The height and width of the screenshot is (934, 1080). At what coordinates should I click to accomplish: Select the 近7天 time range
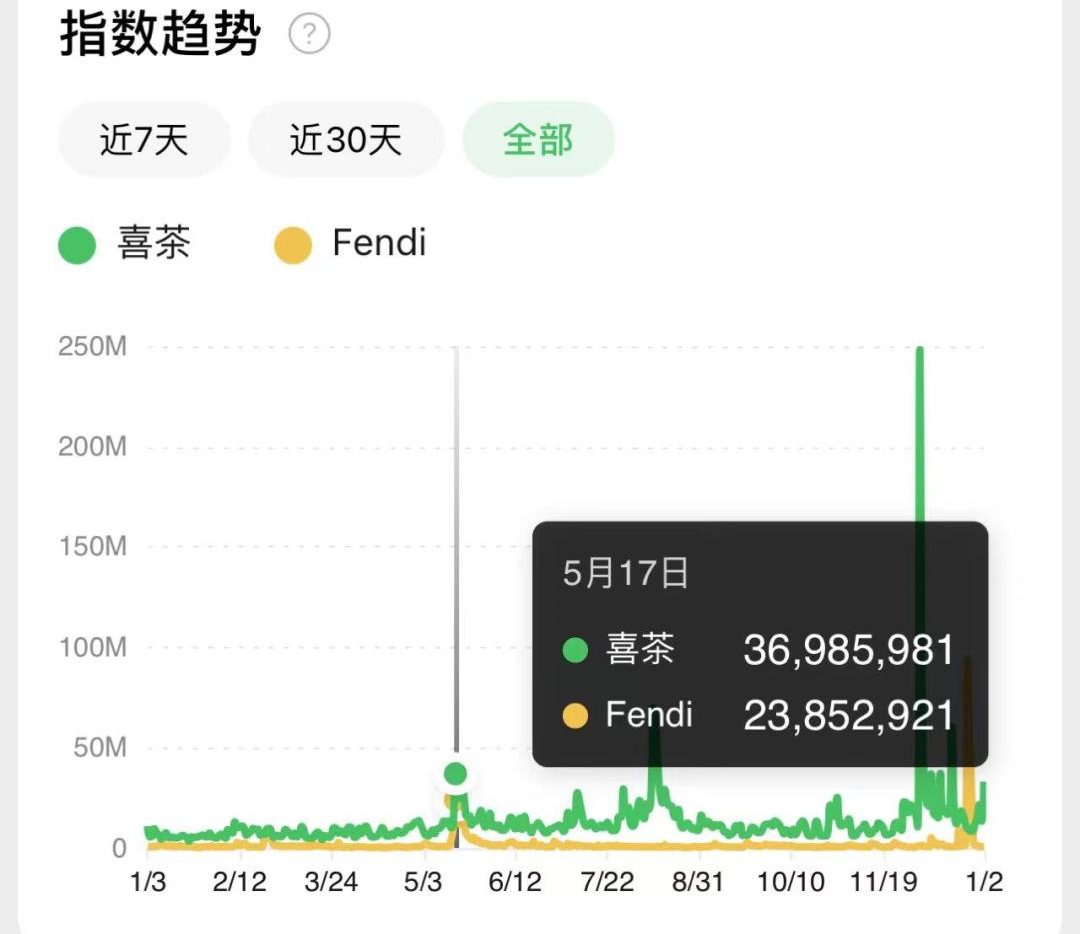pos(144,140)
